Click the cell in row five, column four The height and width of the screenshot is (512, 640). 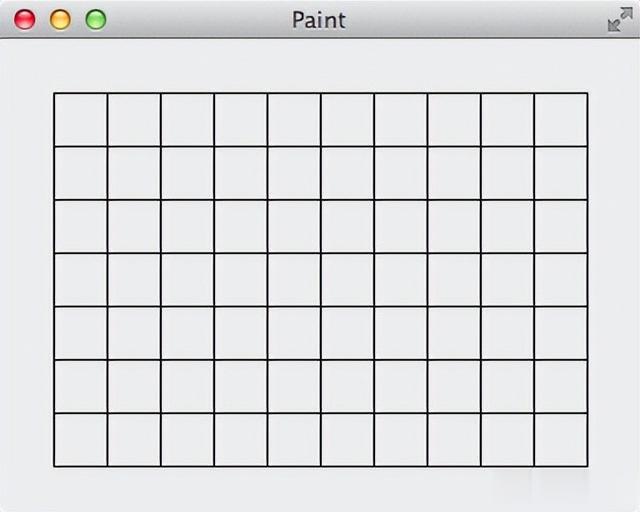point(240,333)
